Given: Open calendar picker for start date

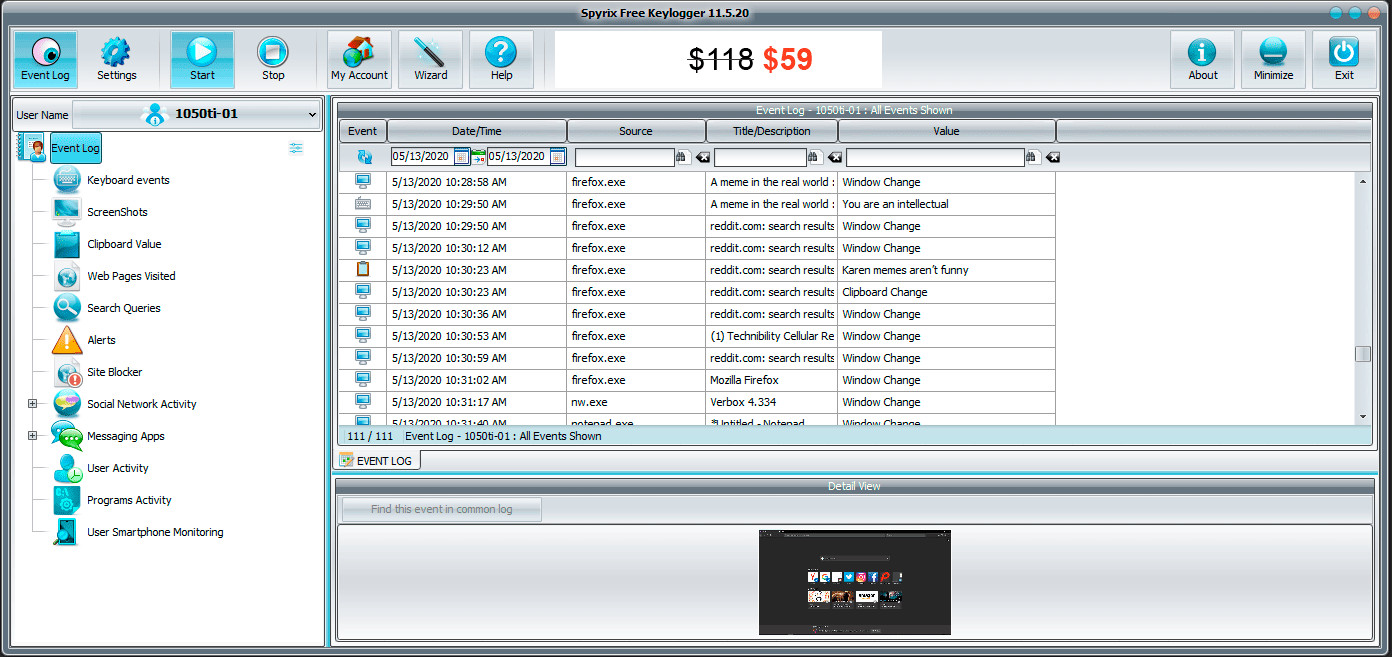Looking at the screenshot, I should tap(461, 157).
